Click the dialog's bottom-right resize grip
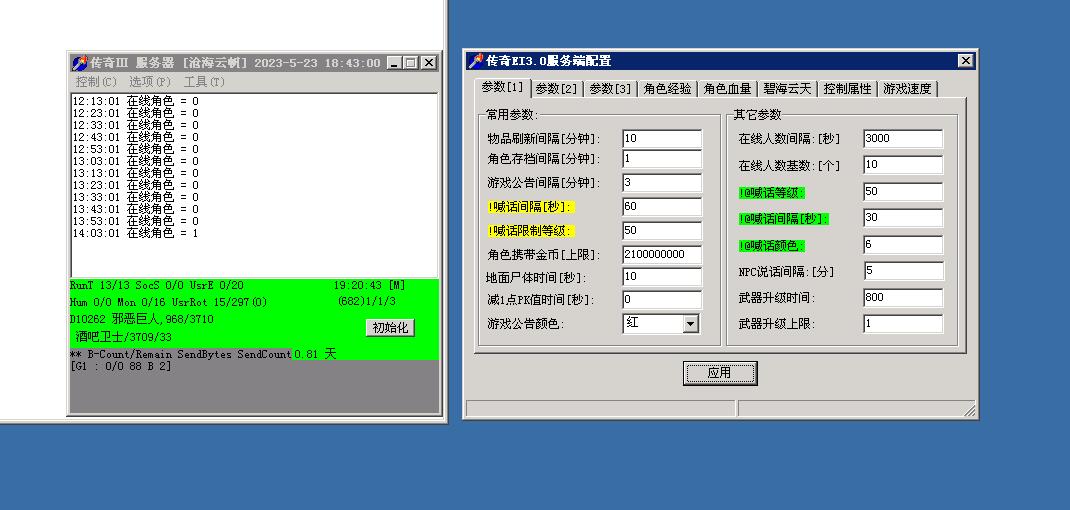The image size is (1070, 510). coord(969,411)
